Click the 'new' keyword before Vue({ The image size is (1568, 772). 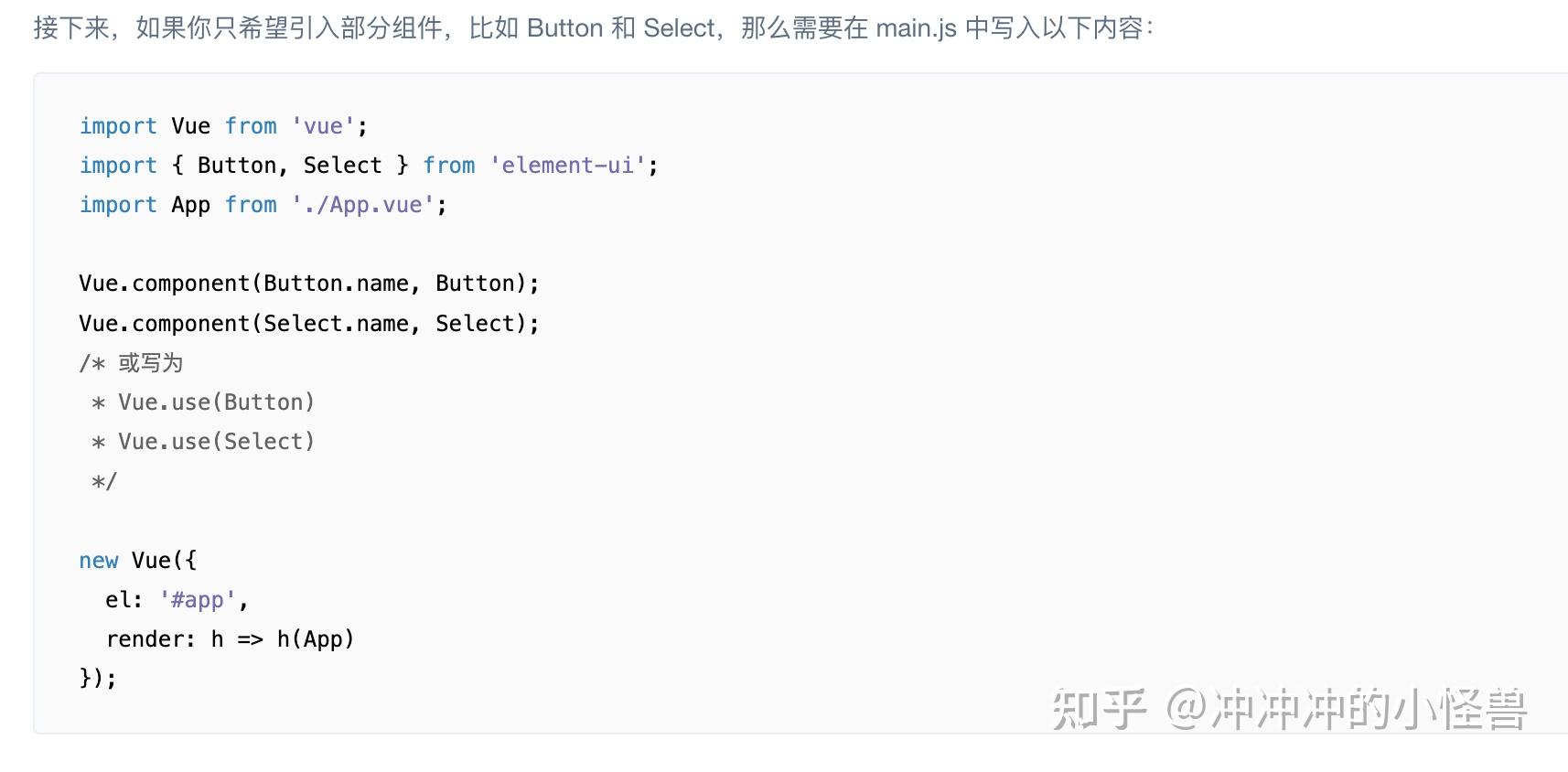[99, 561]
